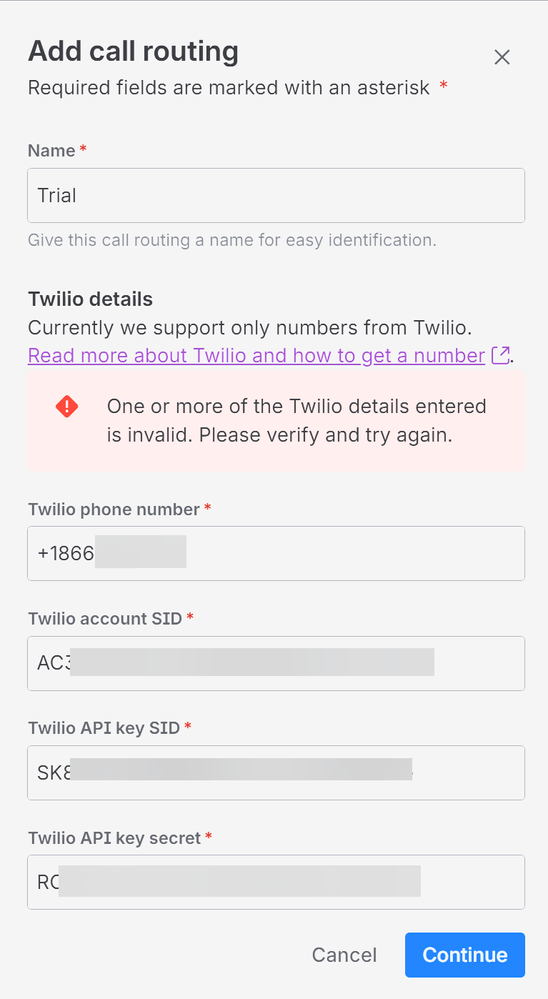The width and height of the screenshot is (548, 999).
Task: Close the Add call routing dialog
Action: point(502,57)
